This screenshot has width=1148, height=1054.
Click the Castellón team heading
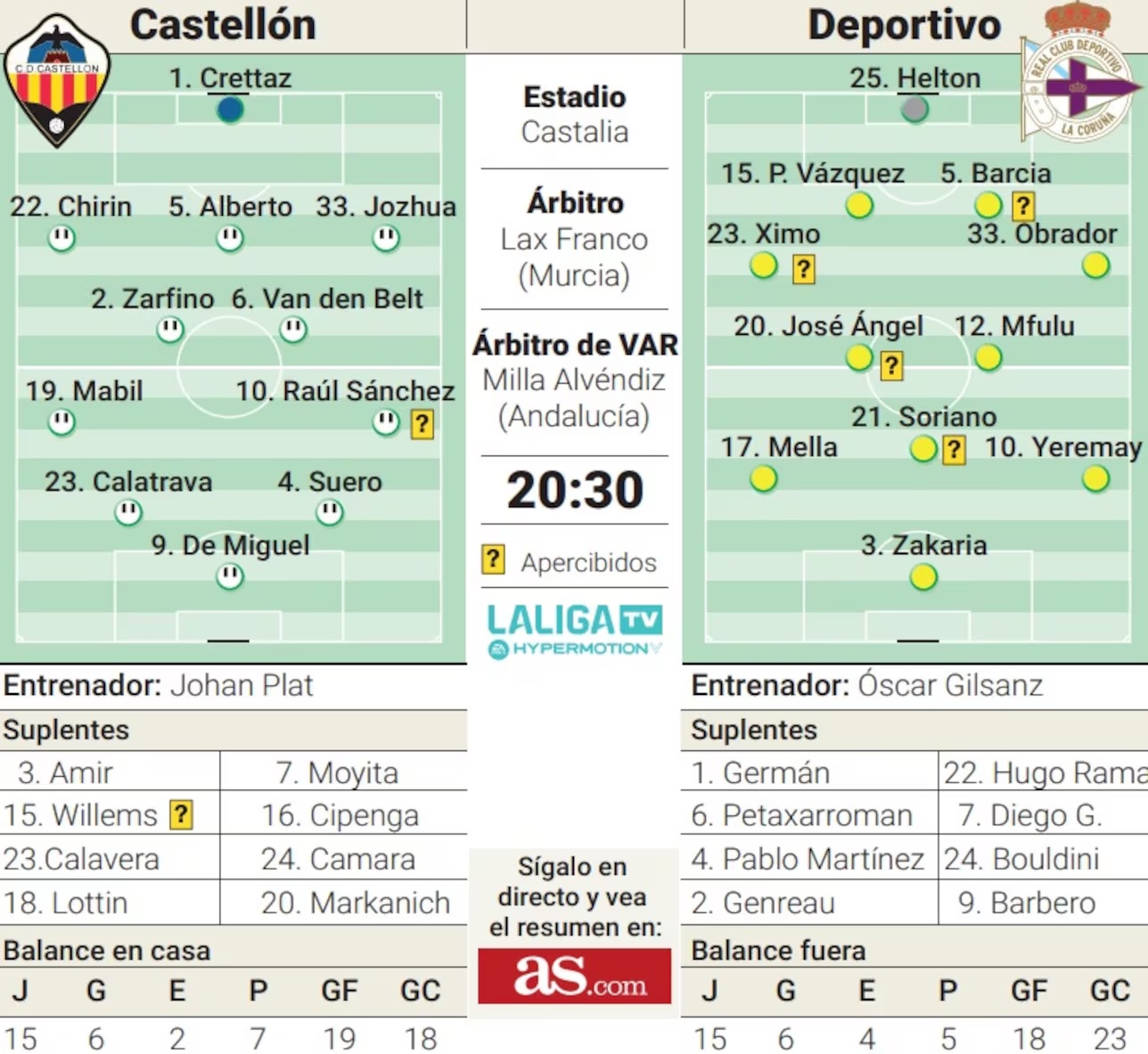point(223,25)
